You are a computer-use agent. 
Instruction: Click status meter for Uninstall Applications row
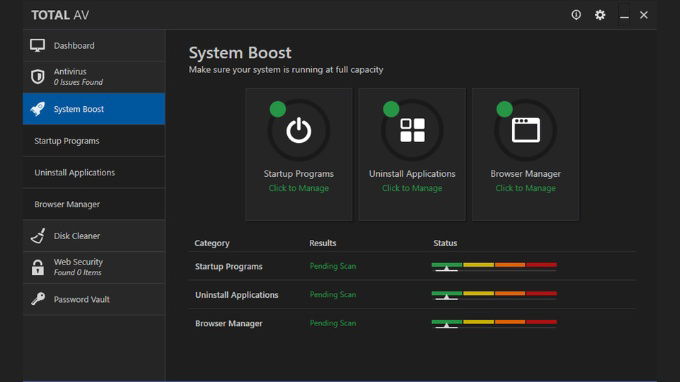(494, 295)
